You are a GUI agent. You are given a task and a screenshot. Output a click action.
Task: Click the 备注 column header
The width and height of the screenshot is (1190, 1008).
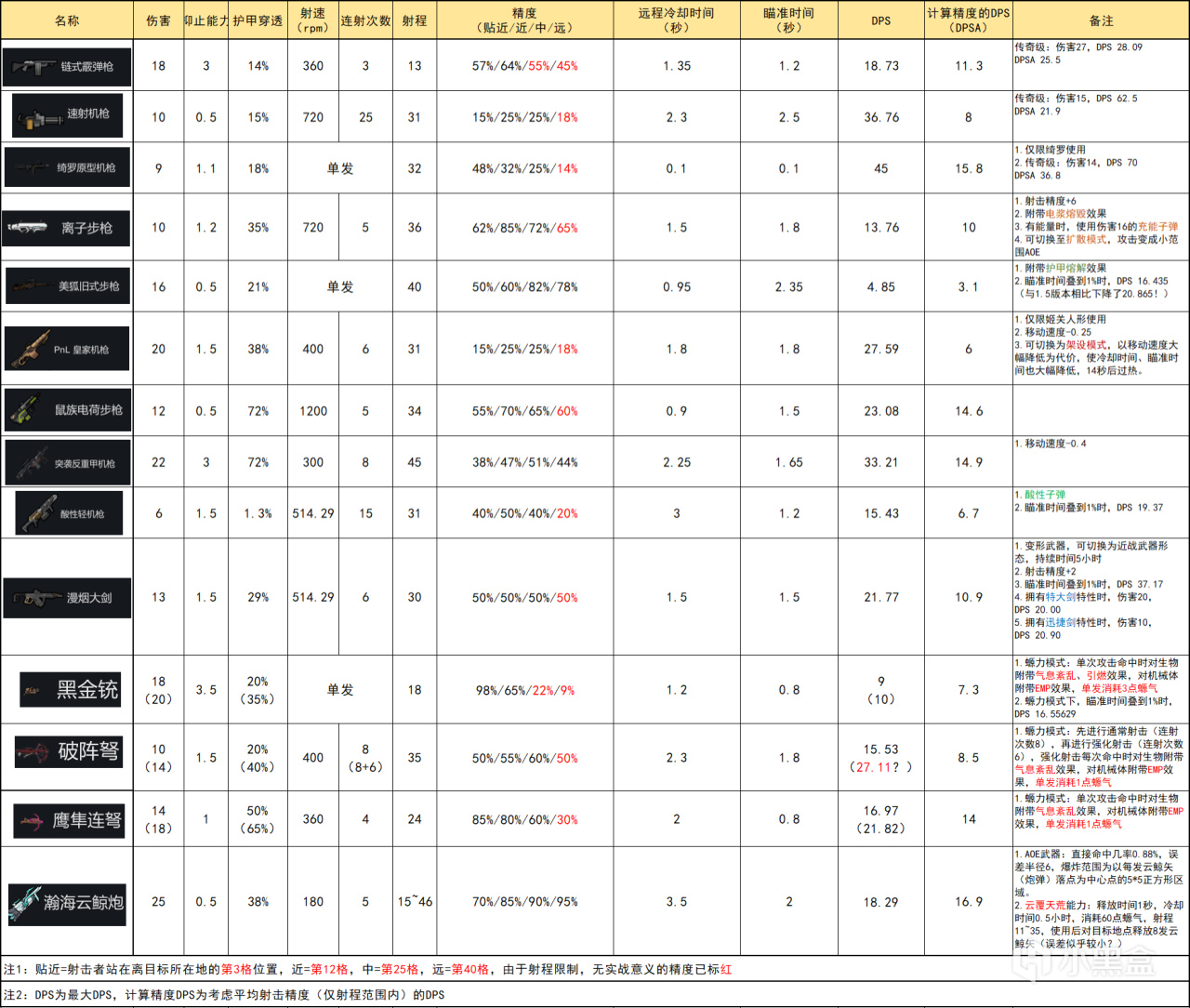(1101, 20)
